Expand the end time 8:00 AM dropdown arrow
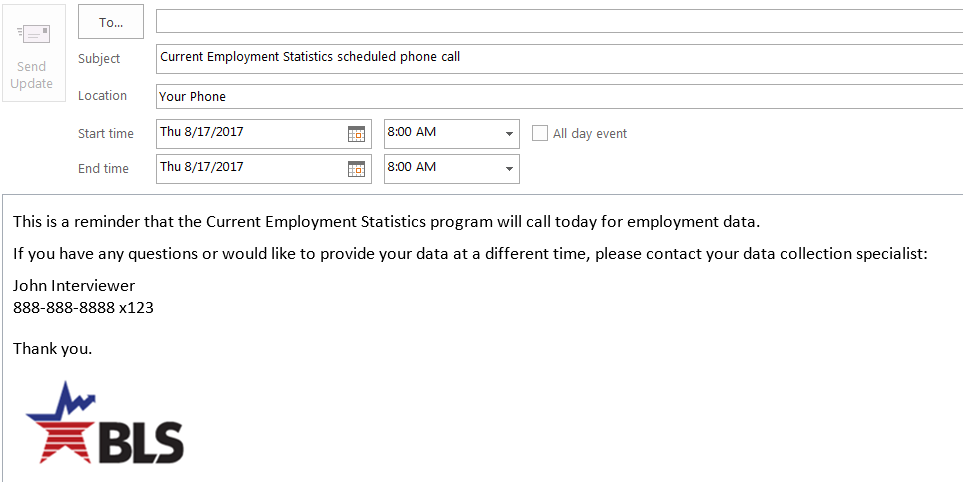963x482 pixels. pos(509,168)
